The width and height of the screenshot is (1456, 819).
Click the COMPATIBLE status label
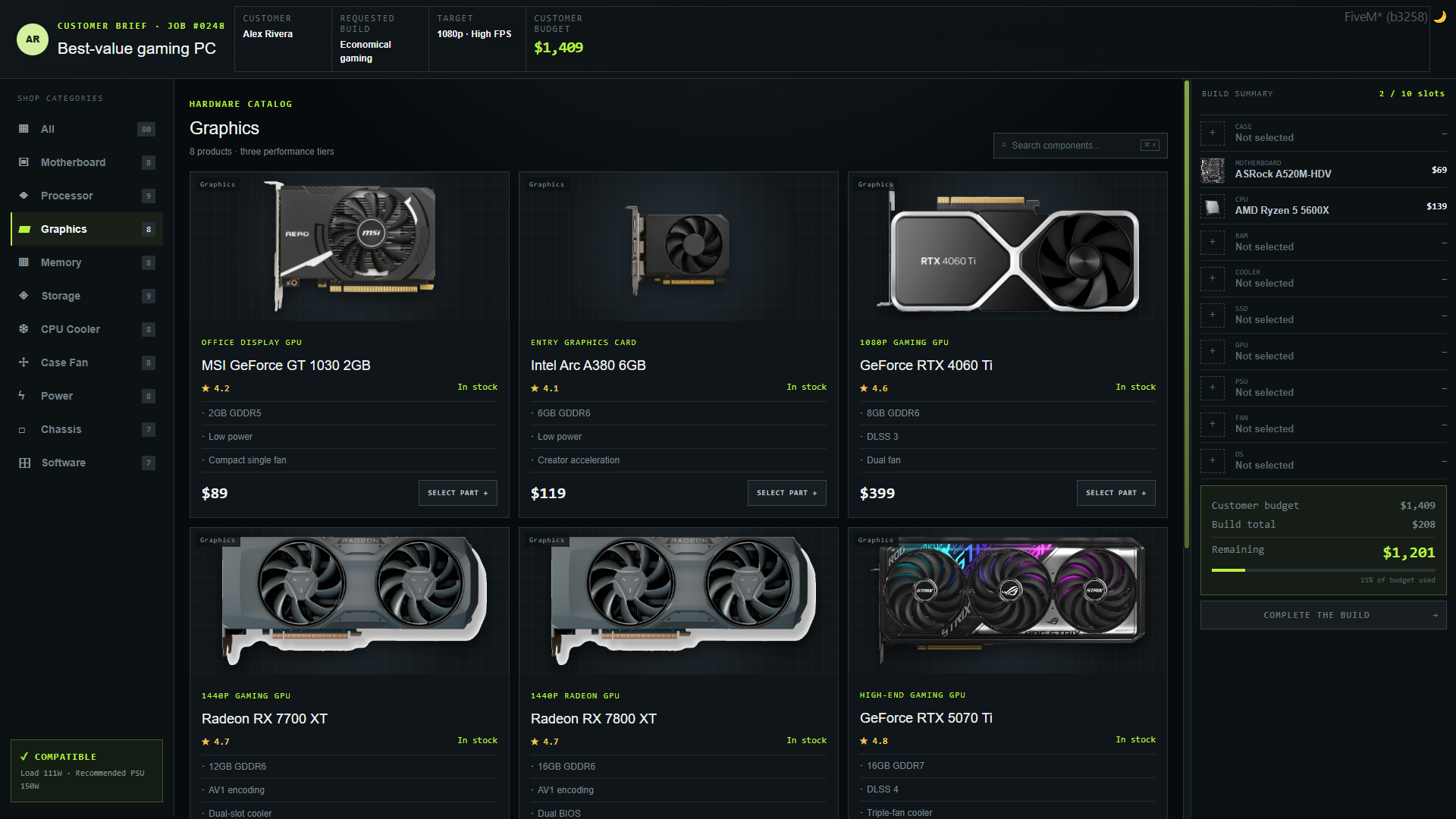[x=65, y=757]
